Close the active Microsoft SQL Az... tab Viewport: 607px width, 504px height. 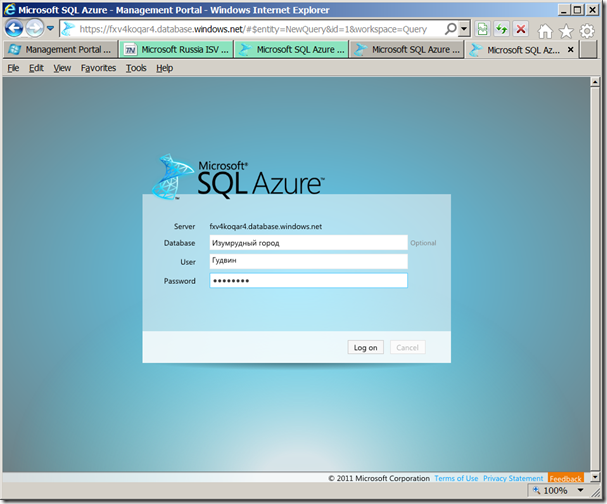point(570,50)
